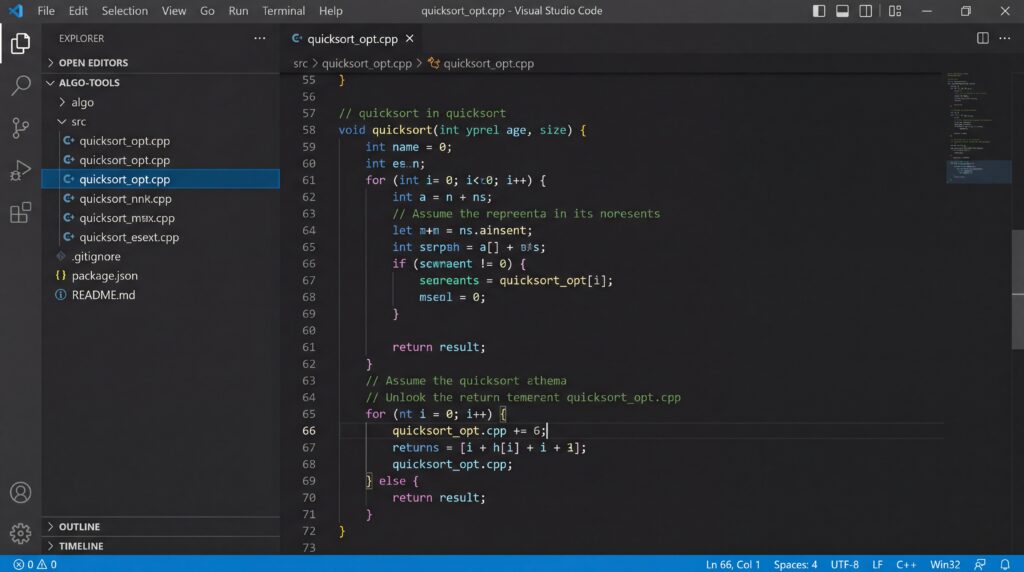Toggle the secondary side bar layout icon
This screenshot has width=1024, height=572.
coord(865,10)
